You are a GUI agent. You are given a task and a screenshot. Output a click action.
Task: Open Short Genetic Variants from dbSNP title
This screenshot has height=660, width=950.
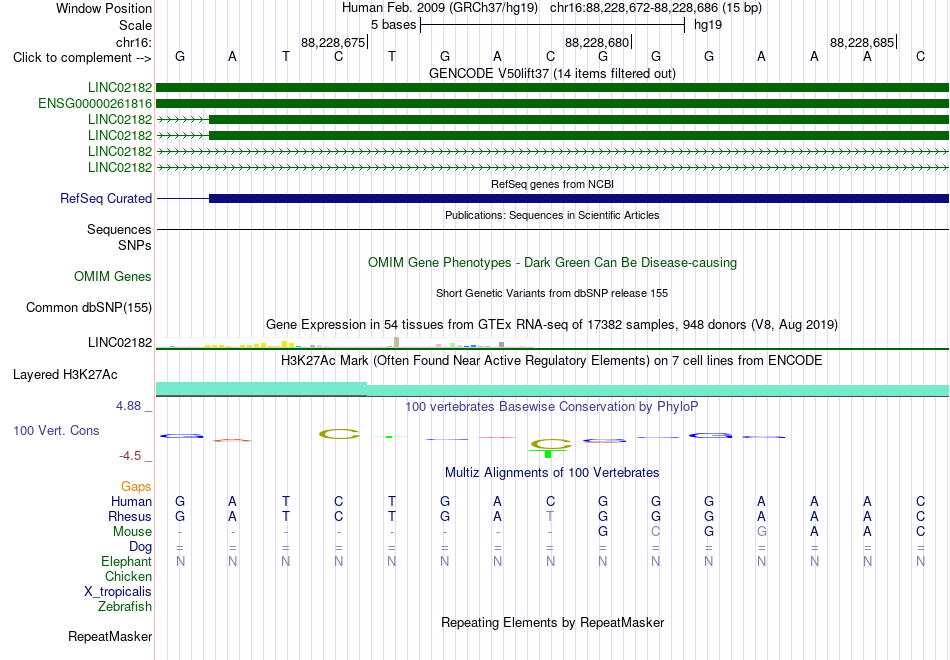coord(552,293)
